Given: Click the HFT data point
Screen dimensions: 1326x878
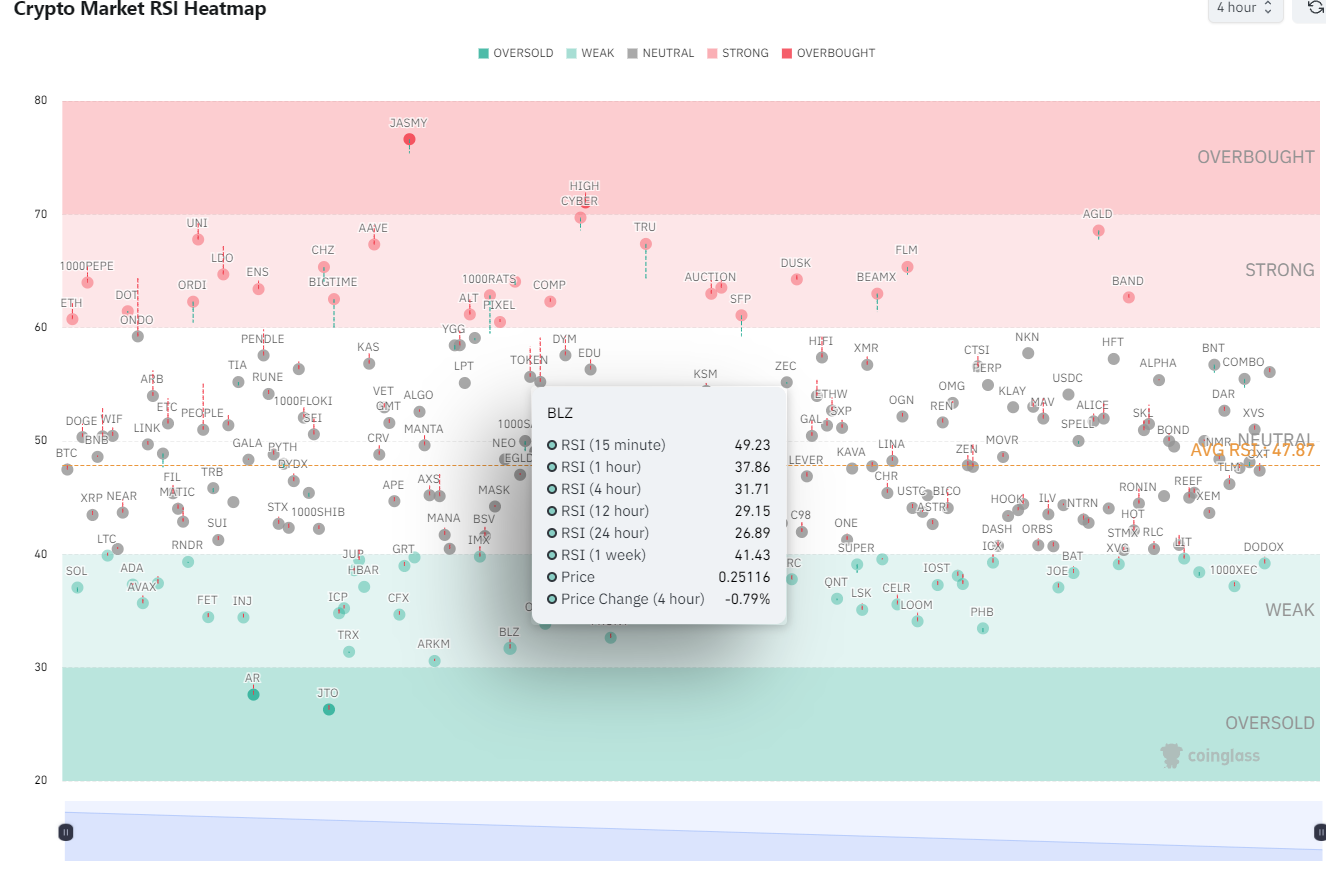Looking at the screenshot, I should pyautogui.click(x=1113, y=358).
